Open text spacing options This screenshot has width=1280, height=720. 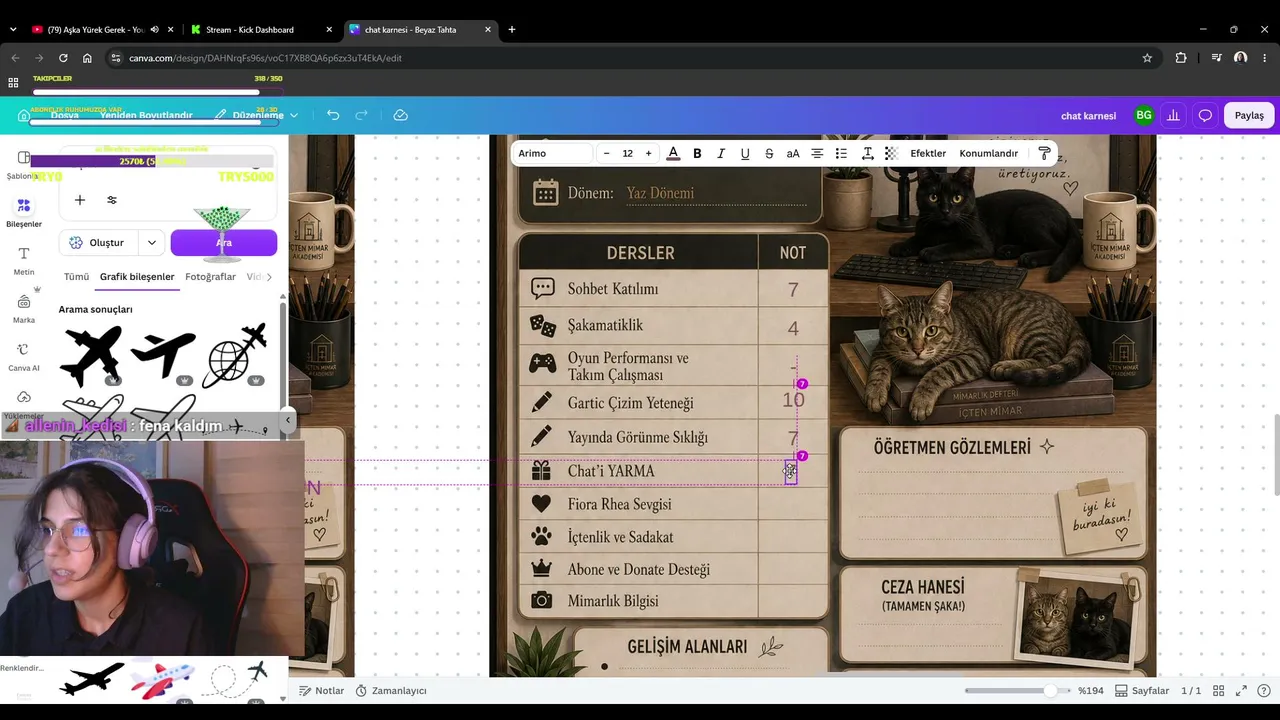point(867,153)
